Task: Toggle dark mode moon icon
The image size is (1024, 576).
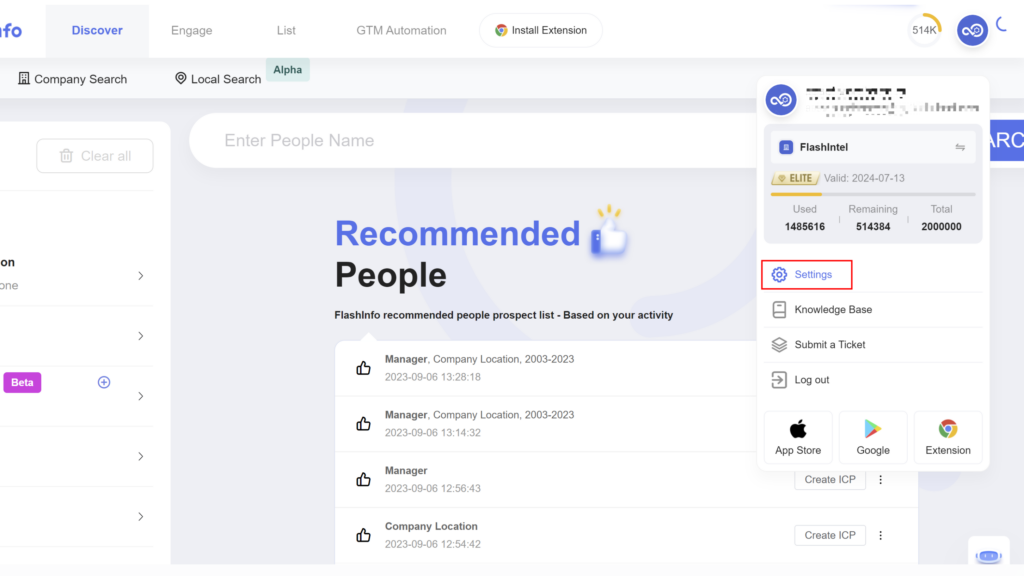Action: [1002, 25]
